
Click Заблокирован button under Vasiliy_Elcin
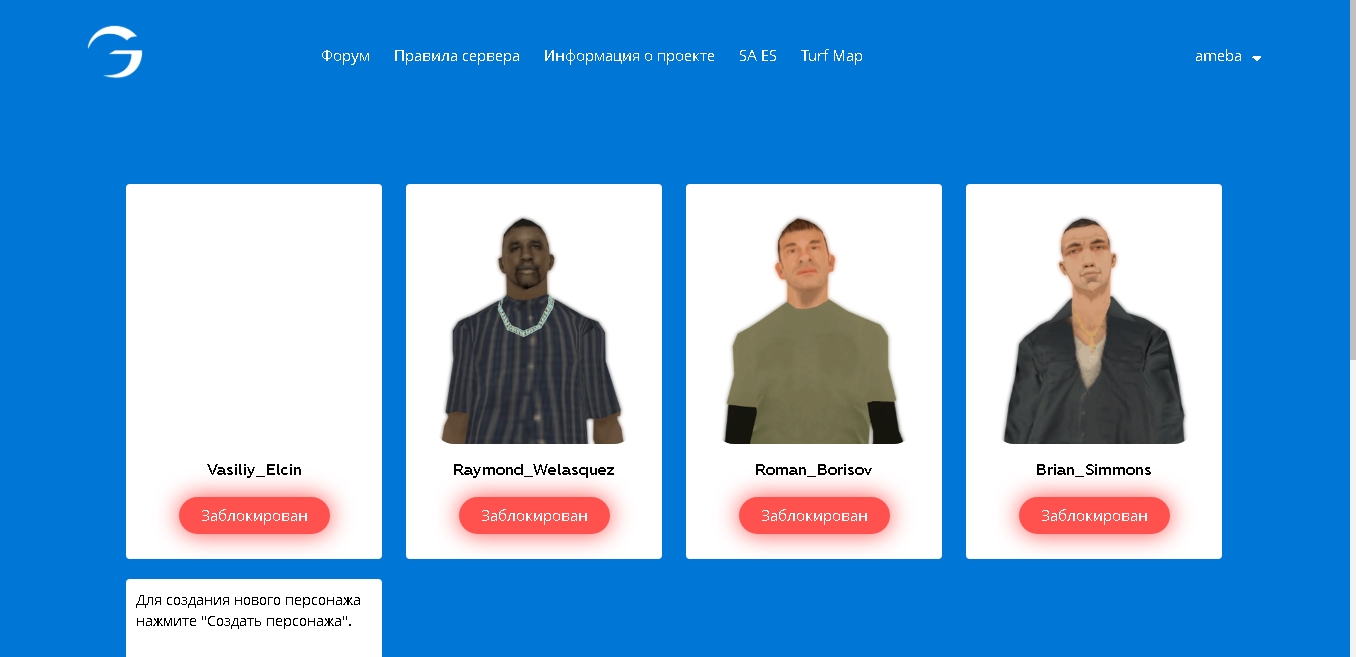tap(254, 516)
